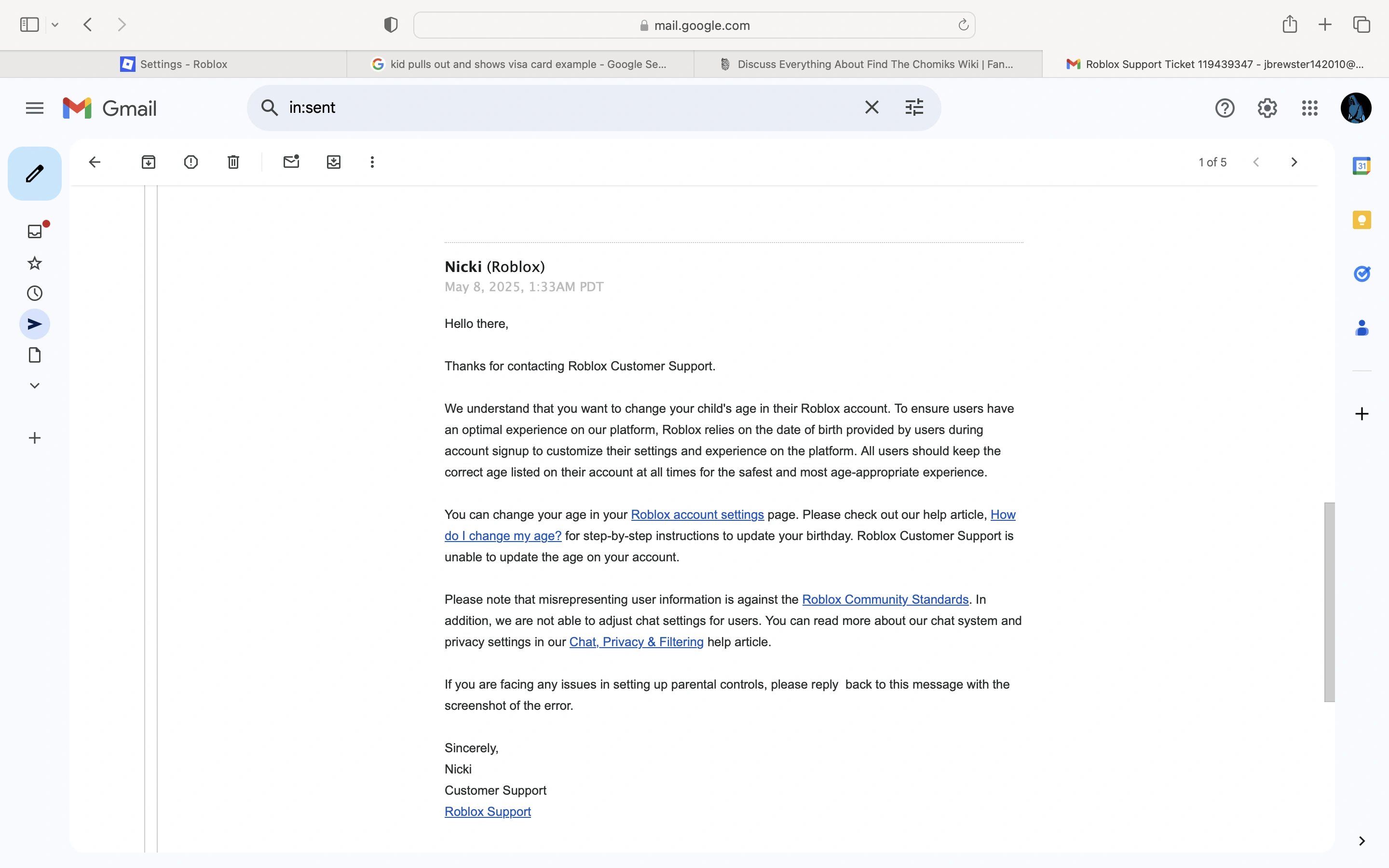Toggle Safari sidebar visibility
This screenshot has height=868, width=1389.
pos(29,25)
